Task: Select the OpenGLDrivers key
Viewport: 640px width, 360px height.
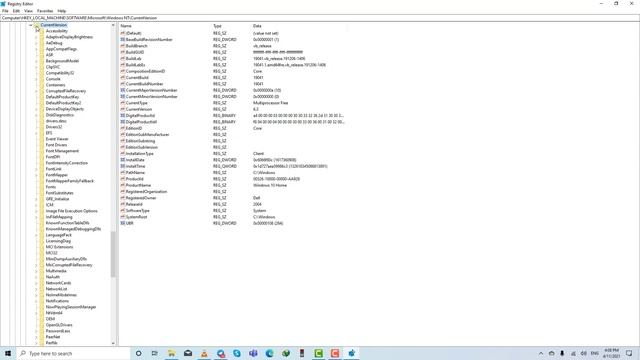Action: (59, 325)
